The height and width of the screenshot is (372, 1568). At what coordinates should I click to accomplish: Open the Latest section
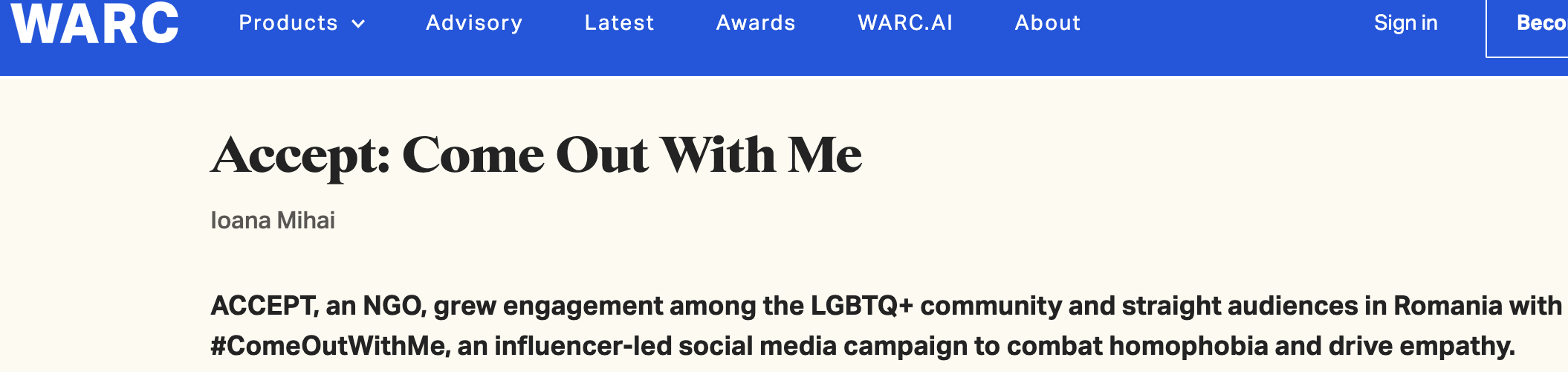tap(619, 23)
